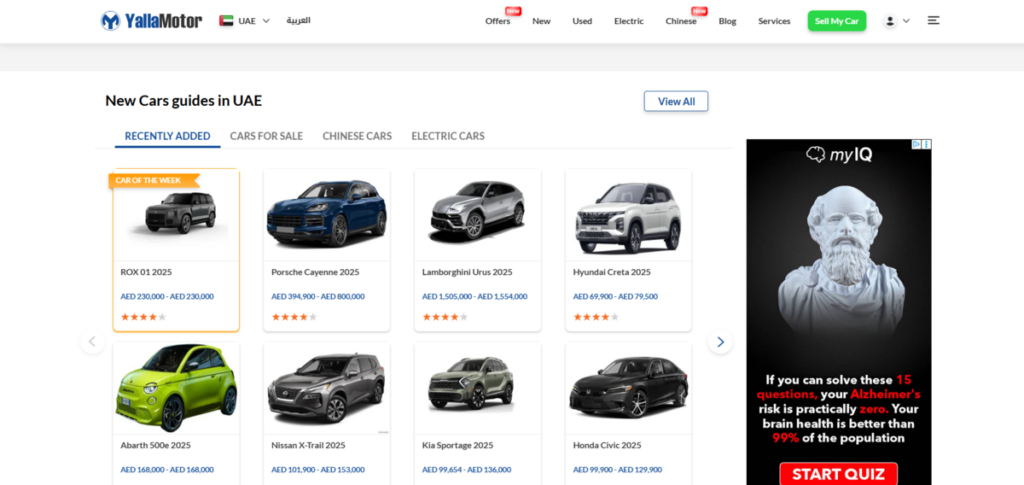1024x485 pixels.
Task: Click price AED 99,900 - AED 129,900
Action: (617, 469)
